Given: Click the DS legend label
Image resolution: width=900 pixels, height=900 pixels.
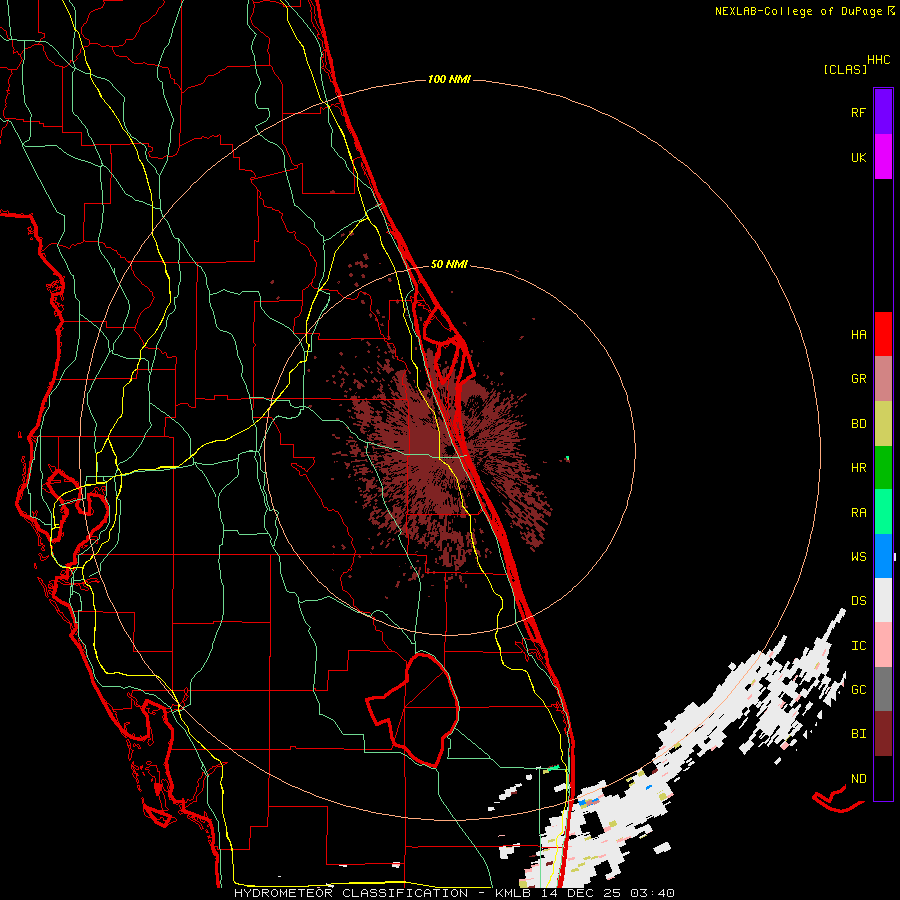Looking at the screenshot, I should point(858,601).
